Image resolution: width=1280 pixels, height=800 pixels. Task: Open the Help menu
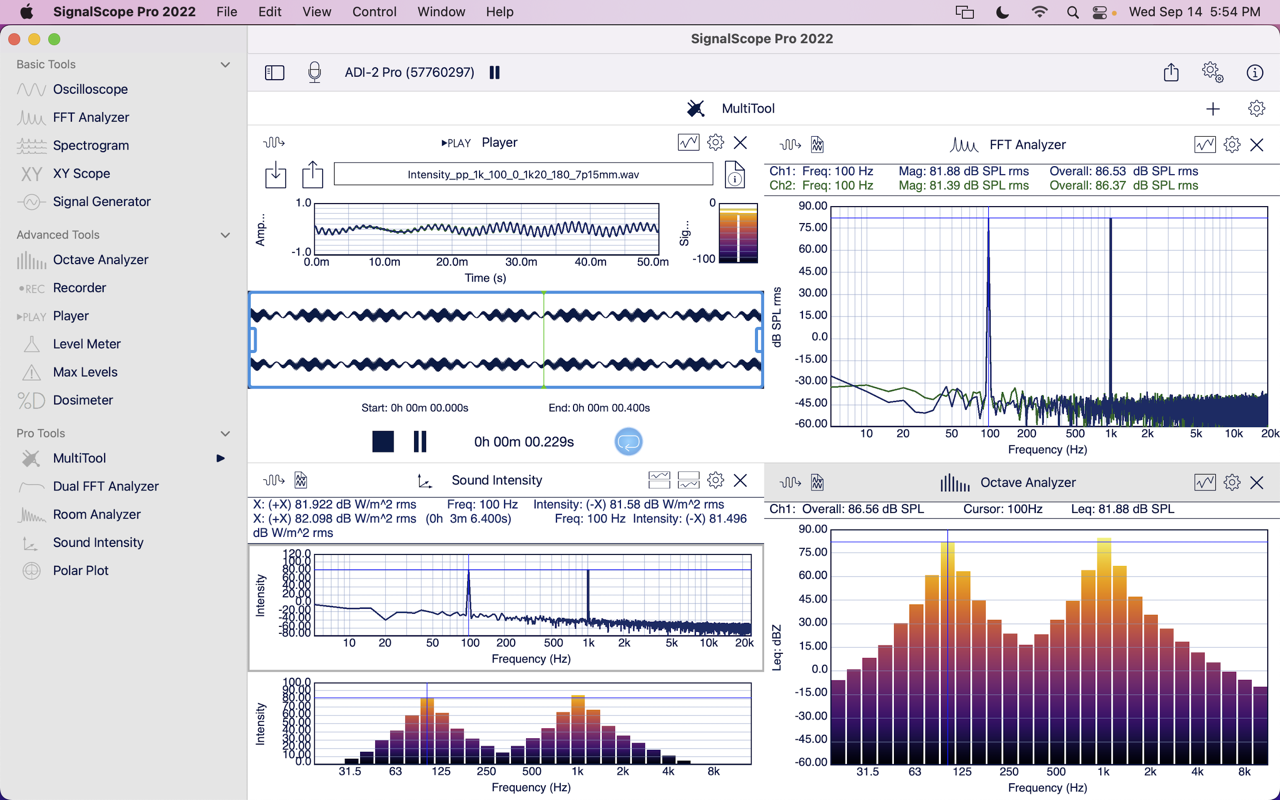click(x=500, y=12)
